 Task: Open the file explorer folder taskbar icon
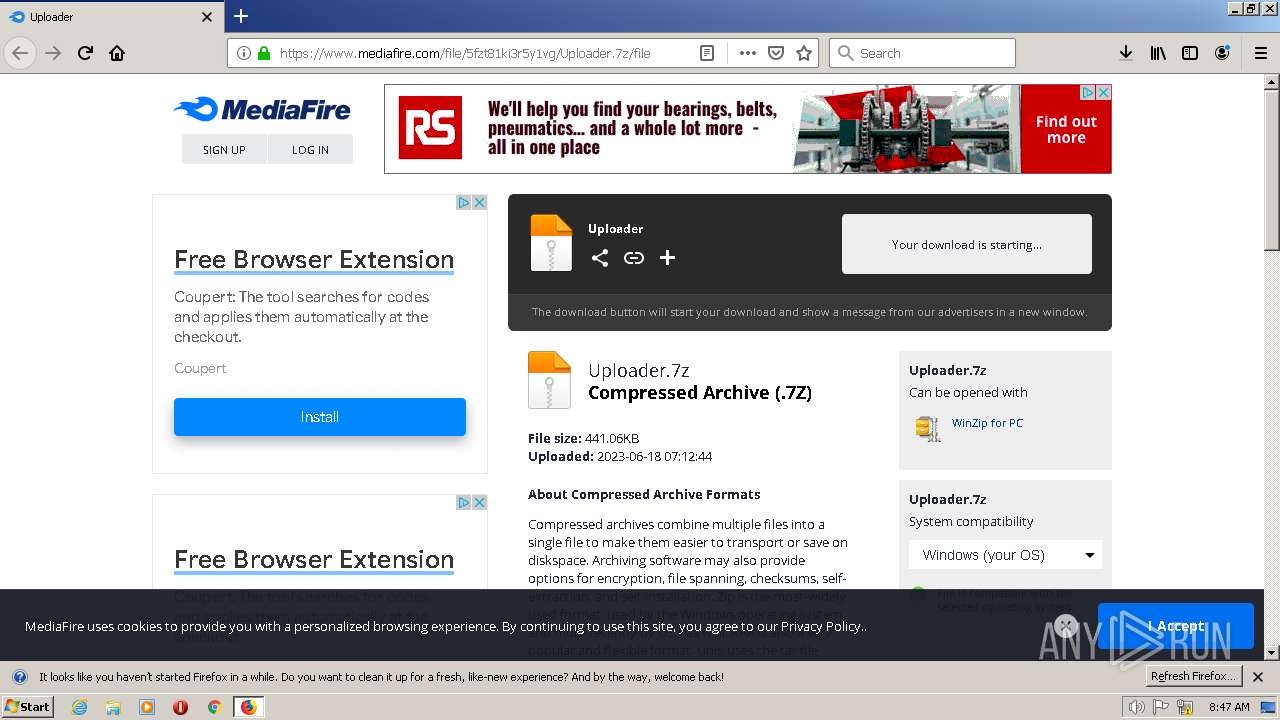(113, 707)
